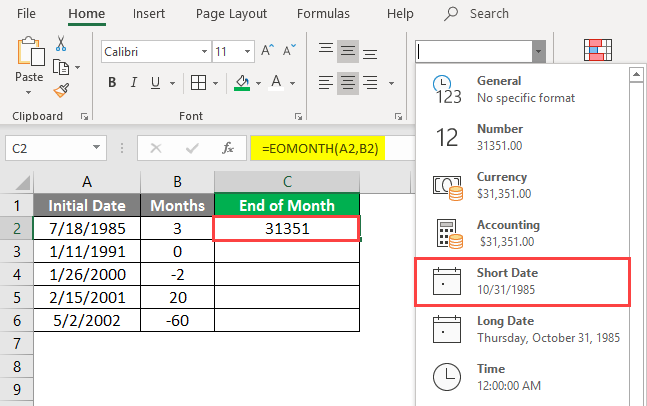Click the Search magnifier icon
647x406 pixels.
coord(451,14)
